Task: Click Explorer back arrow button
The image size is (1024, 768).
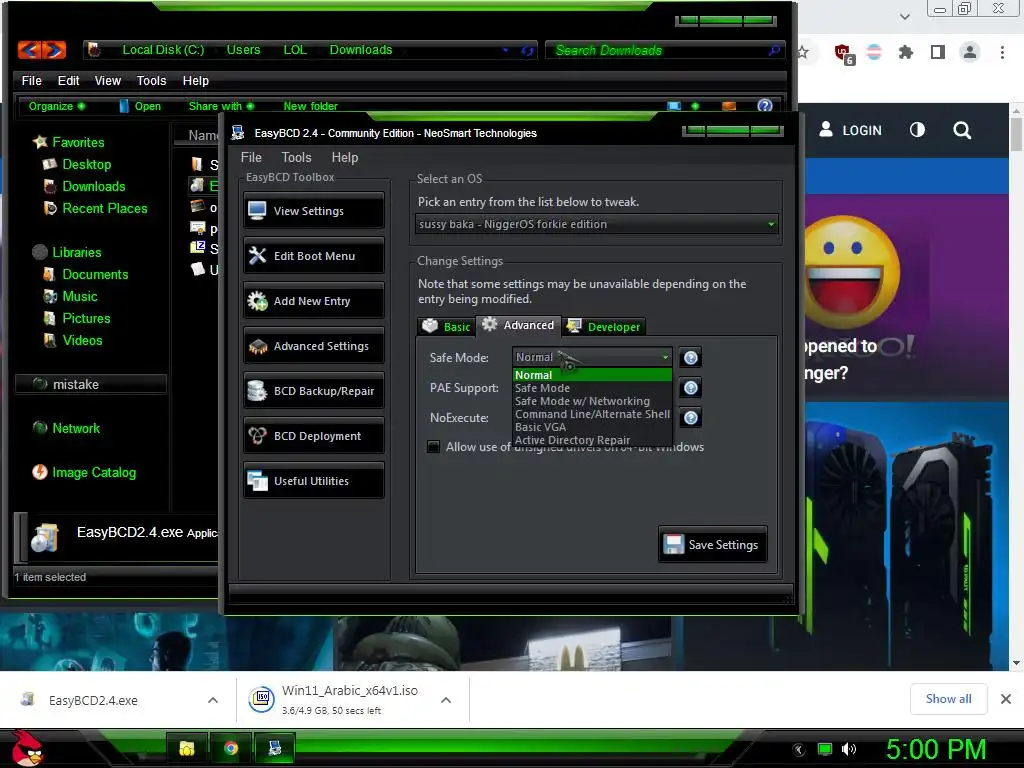Action: (30, 50)
